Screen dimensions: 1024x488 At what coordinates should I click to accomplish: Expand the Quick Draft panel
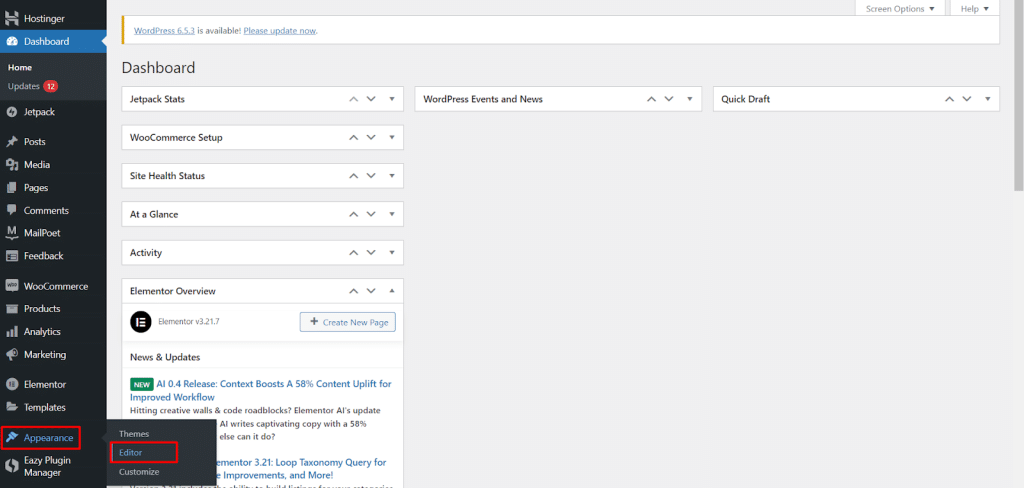pos(988,99)
